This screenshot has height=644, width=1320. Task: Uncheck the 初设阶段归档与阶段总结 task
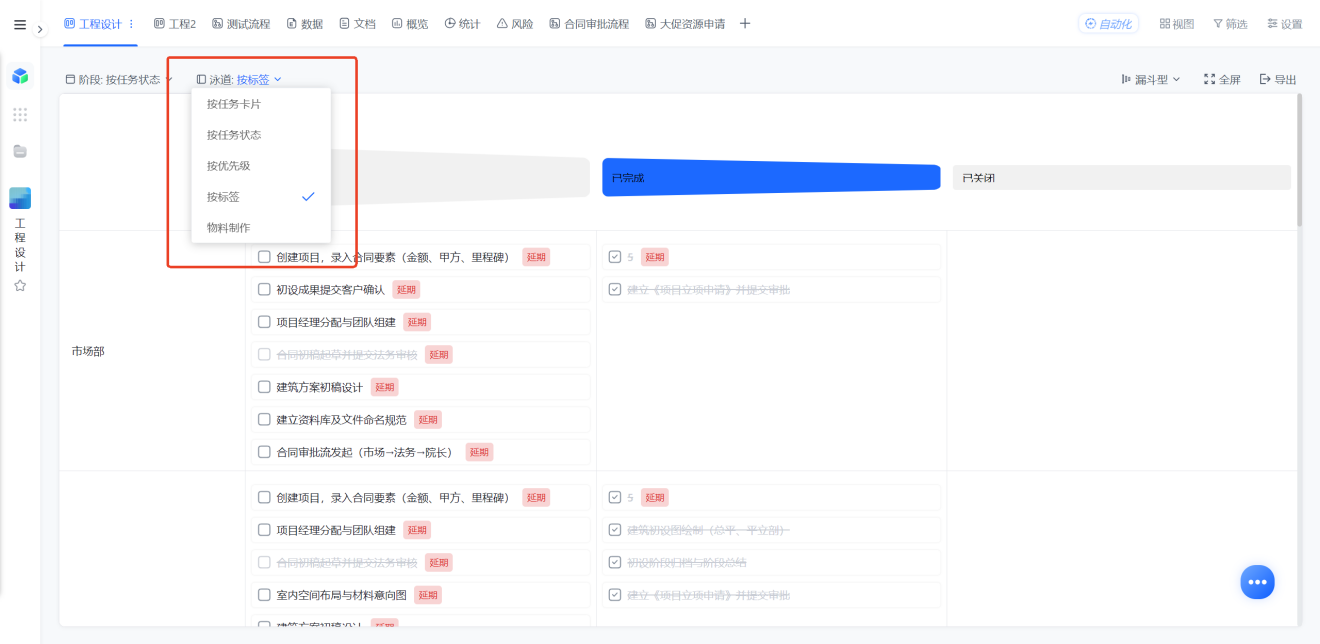pos(615,562)
